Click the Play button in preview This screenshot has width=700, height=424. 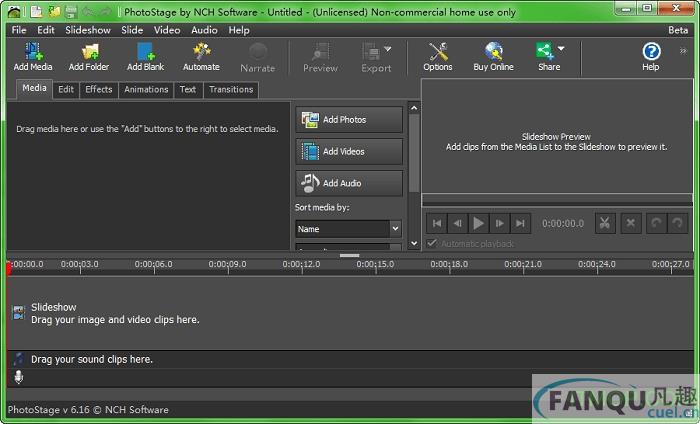478,223
